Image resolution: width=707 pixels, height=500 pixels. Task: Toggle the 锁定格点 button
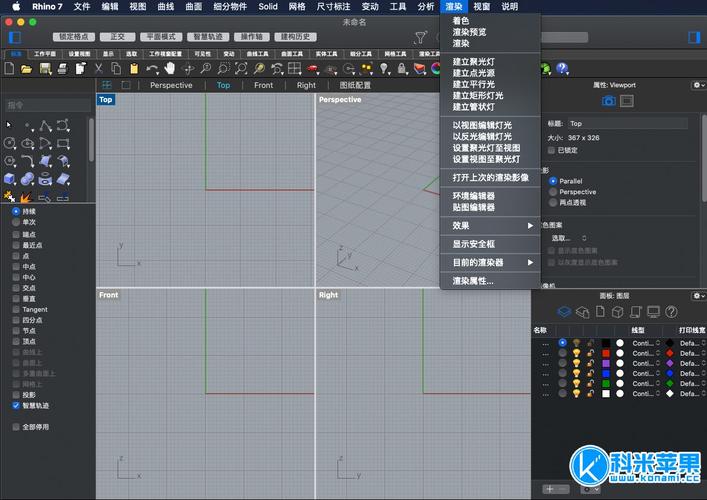74,37
